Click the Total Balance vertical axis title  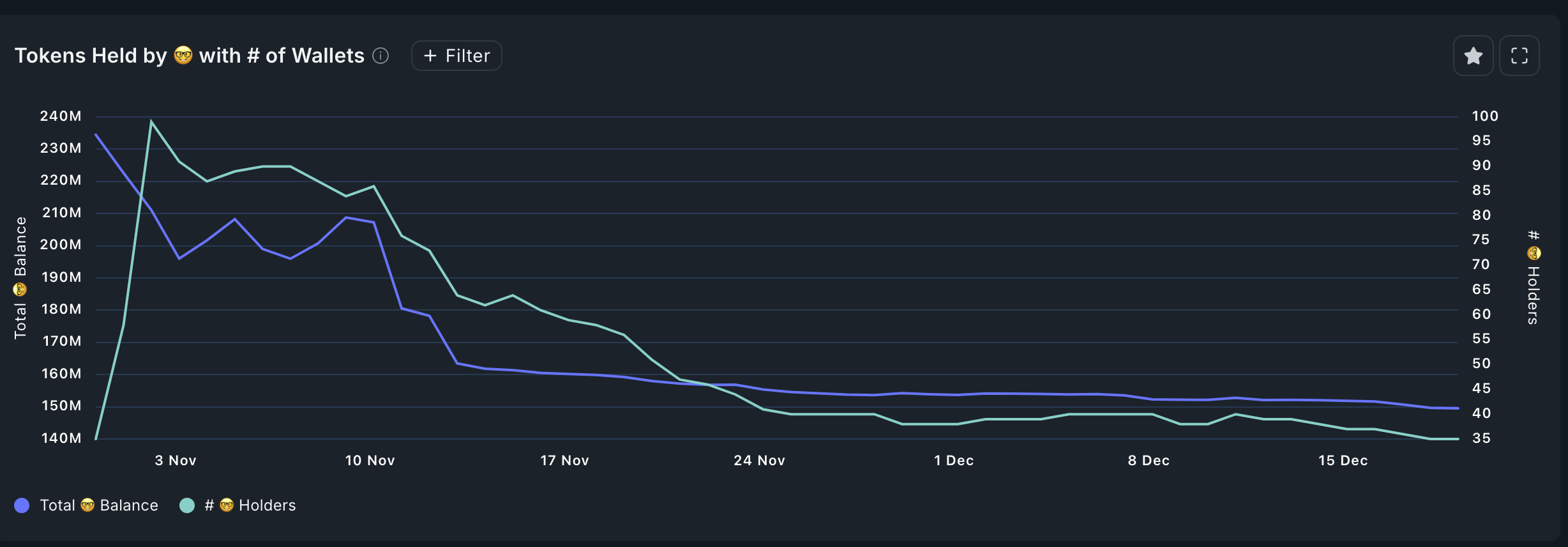tap(20, 277)
